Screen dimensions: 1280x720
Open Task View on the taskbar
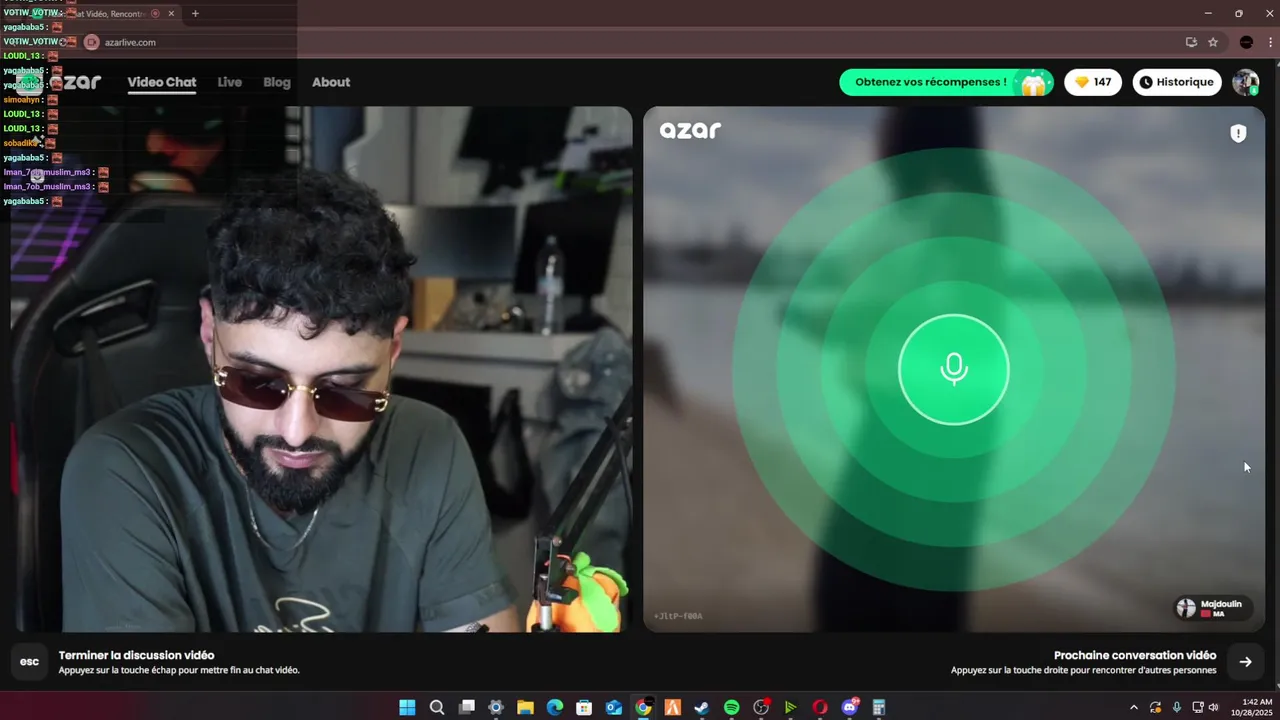[466, 707]
